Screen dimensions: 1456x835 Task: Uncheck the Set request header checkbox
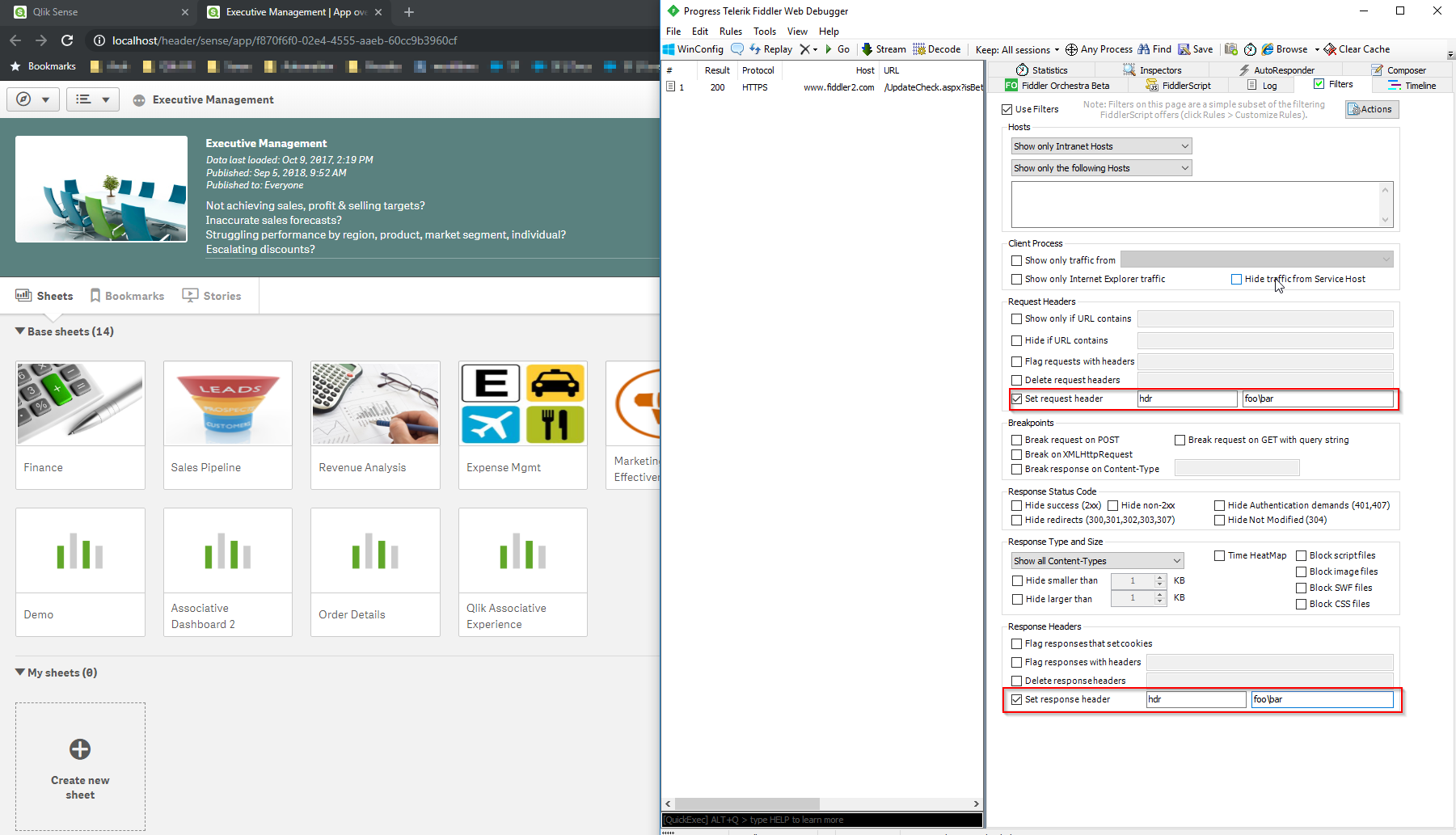[1017, 399]
